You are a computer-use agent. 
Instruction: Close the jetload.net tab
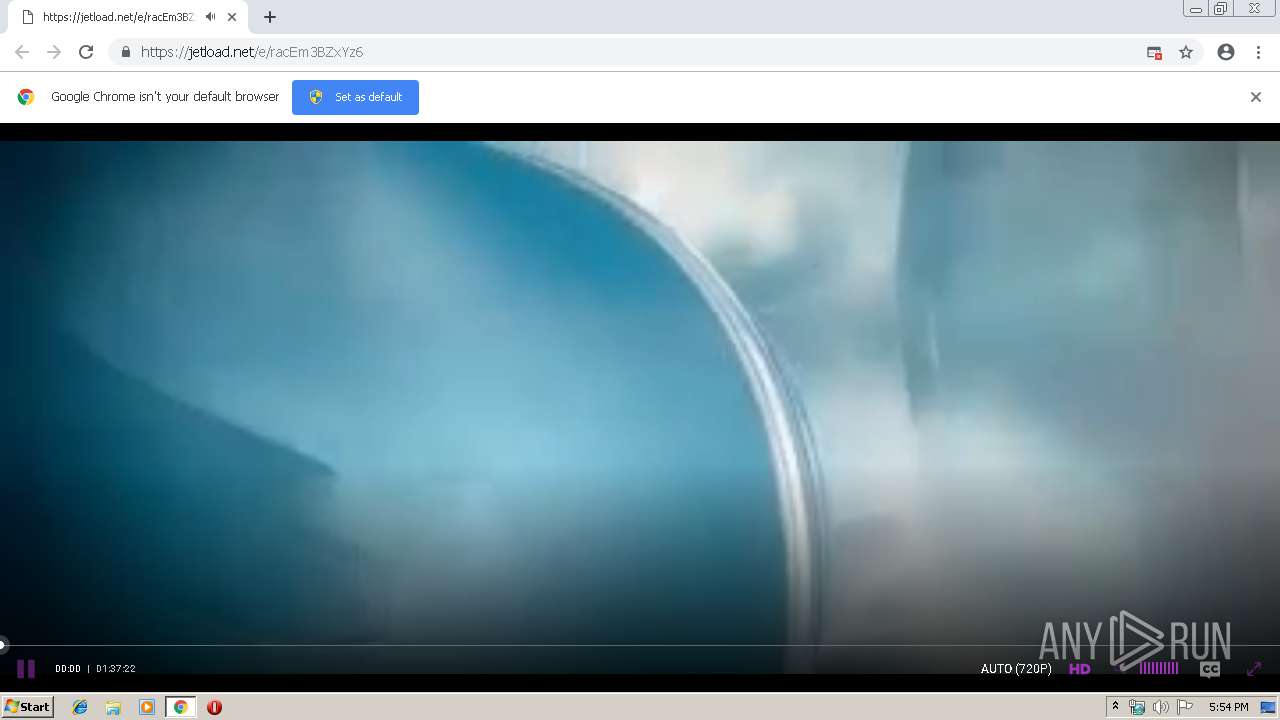click(x=232, y=17)
